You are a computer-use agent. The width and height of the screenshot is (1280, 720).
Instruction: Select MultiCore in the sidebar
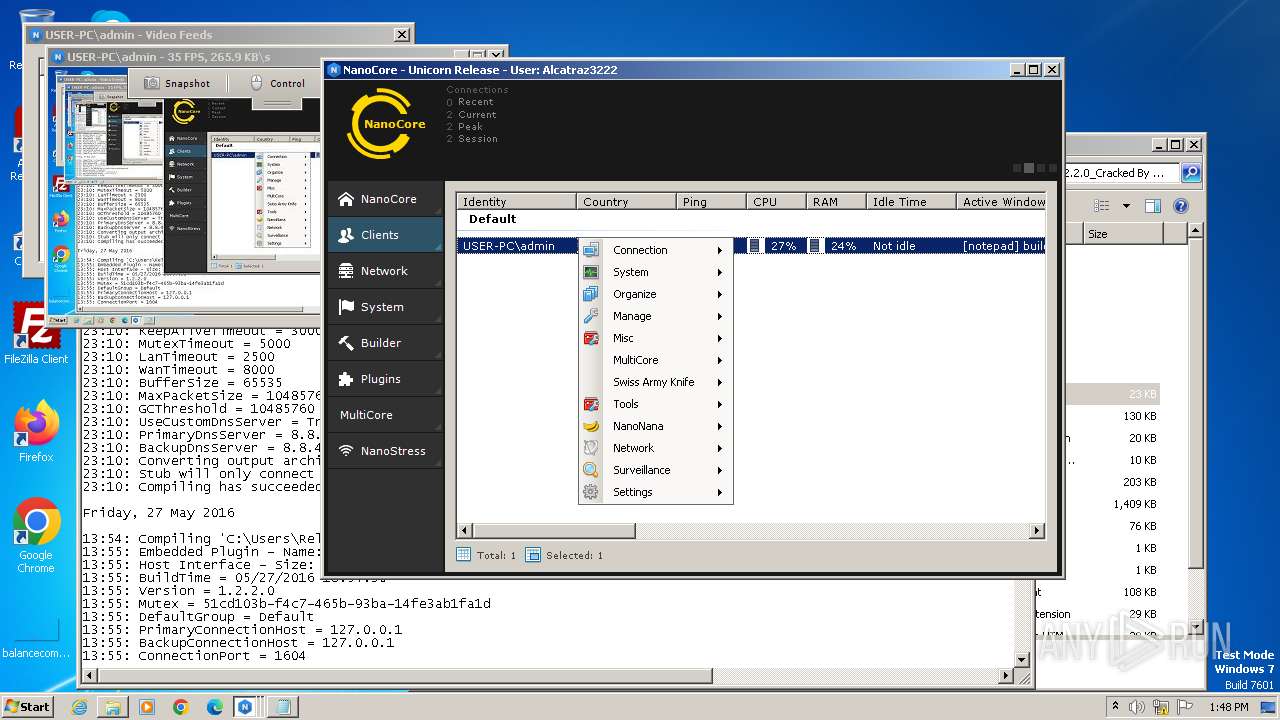pos(385,415)
